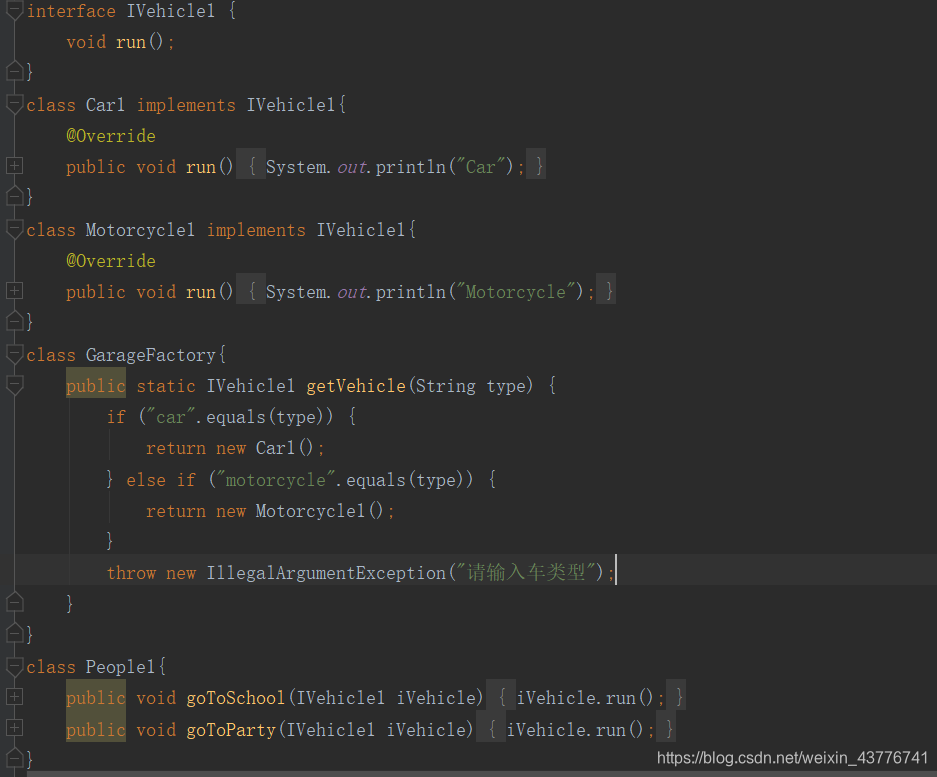Click "return new Car1();" statement
Screen dimensions: 937x777
(x=235, y=448)
